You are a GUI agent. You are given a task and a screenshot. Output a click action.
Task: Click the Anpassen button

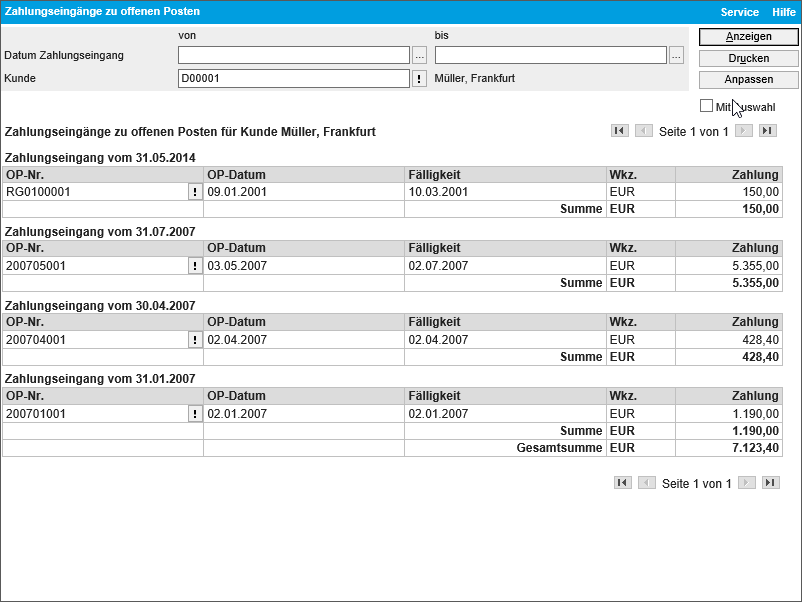(748, 79)
